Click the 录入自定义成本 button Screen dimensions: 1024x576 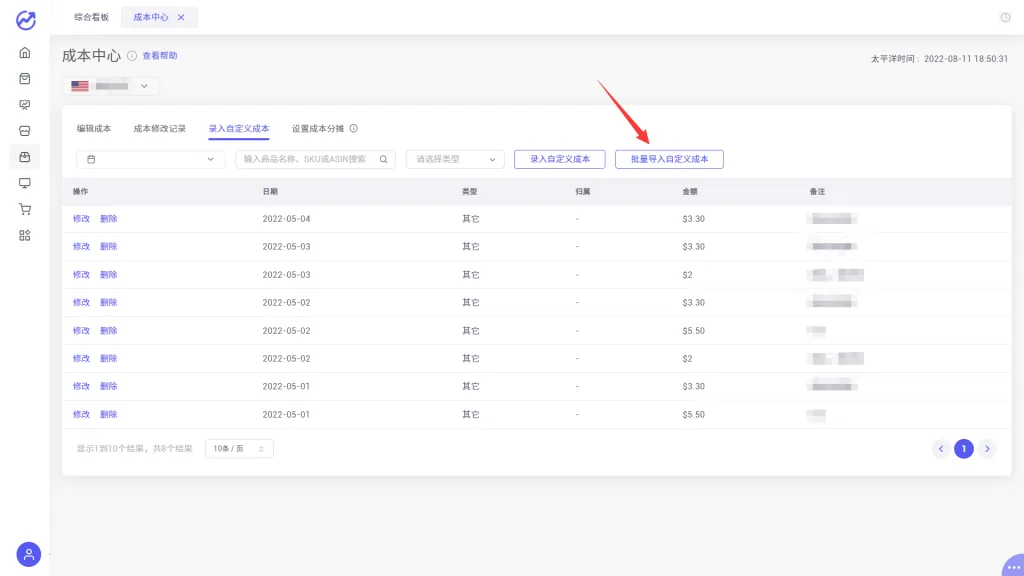click(560, 159)
